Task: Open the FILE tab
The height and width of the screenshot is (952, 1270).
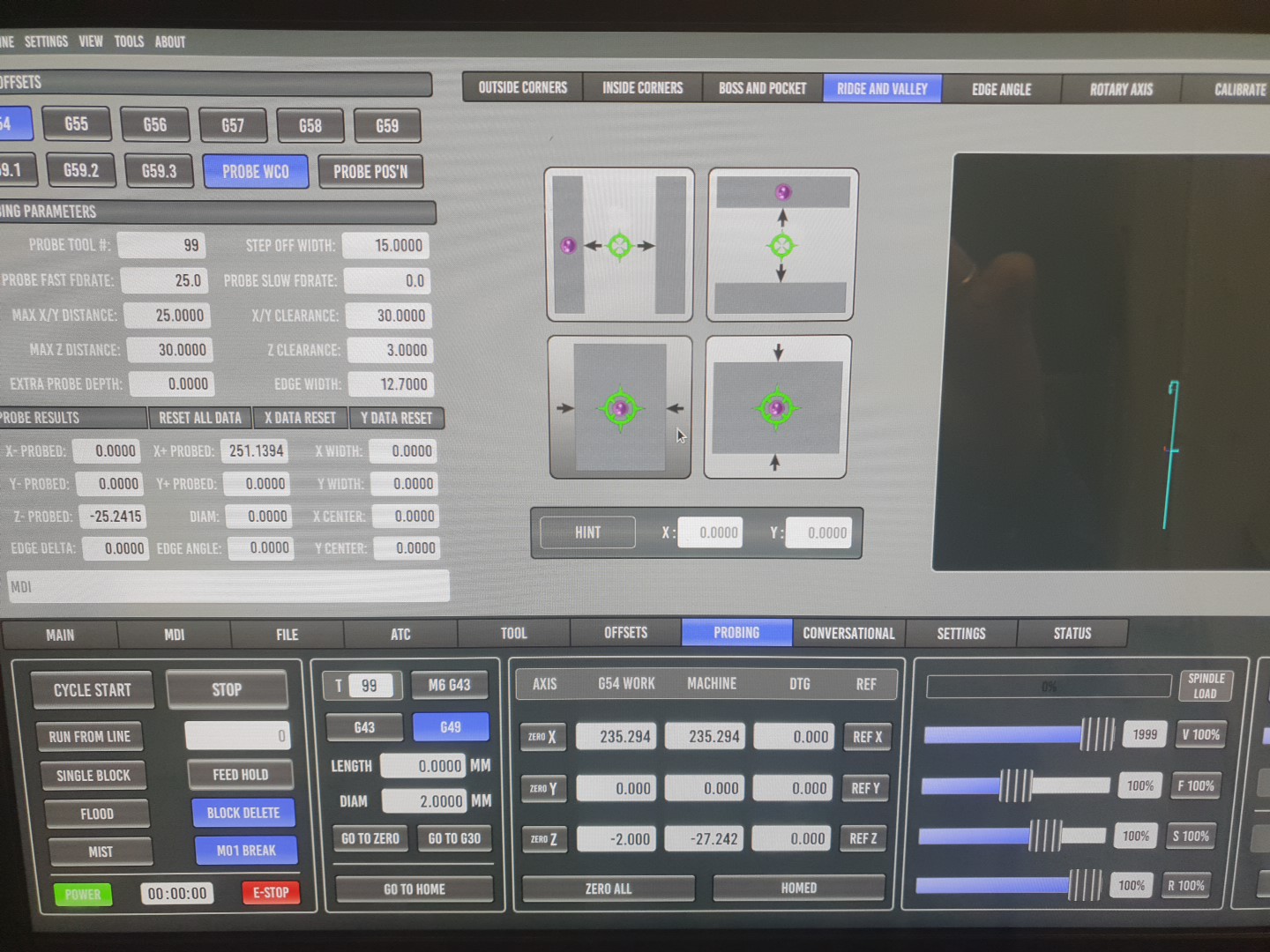Action: tap(288, 634)
